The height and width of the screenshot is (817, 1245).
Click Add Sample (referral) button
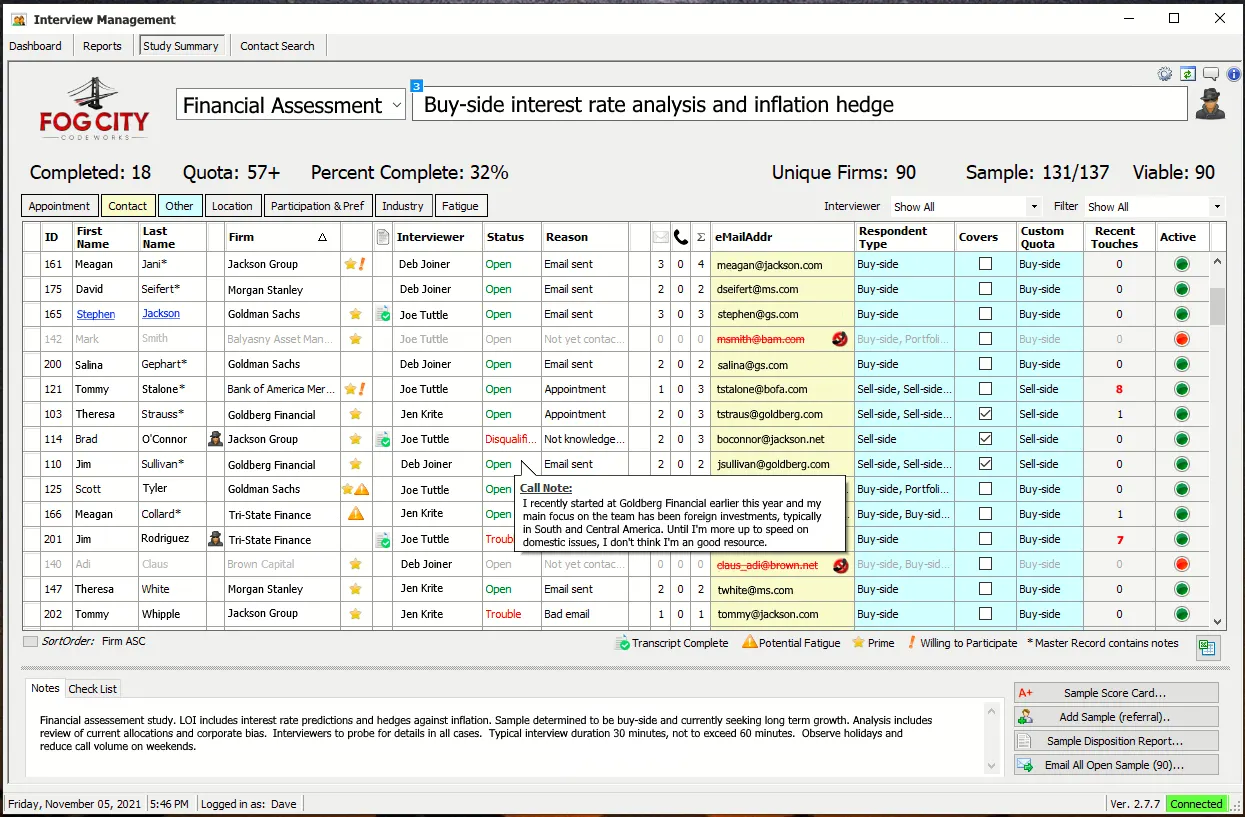(1116, 717)
